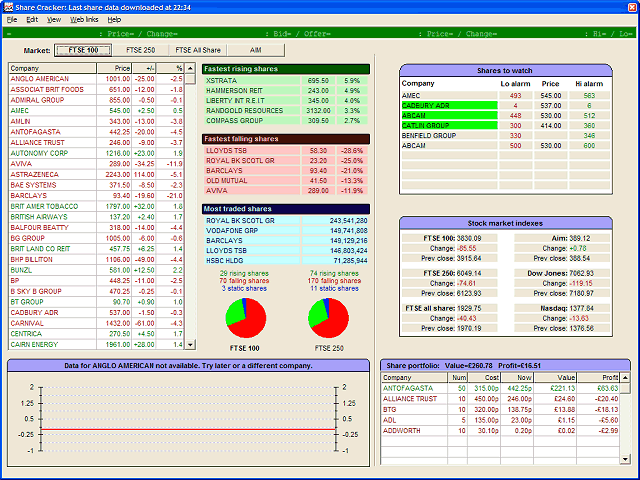Image resolution: width=640 pixels, height=480 pixels.
Task: Open the File menu
Action: click(12, 20)
